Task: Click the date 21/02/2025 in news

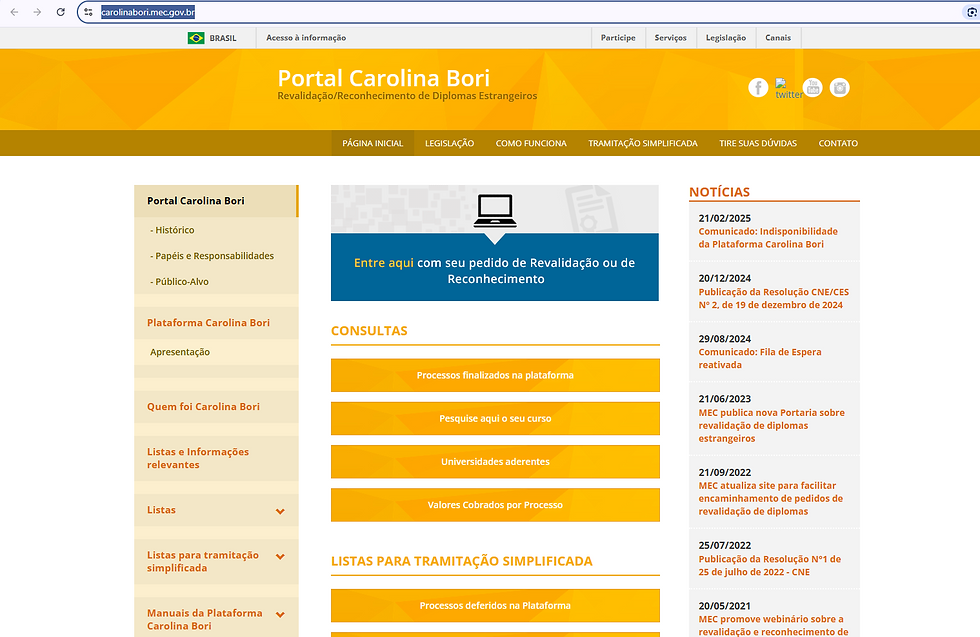Action: [x=724, y=218]
